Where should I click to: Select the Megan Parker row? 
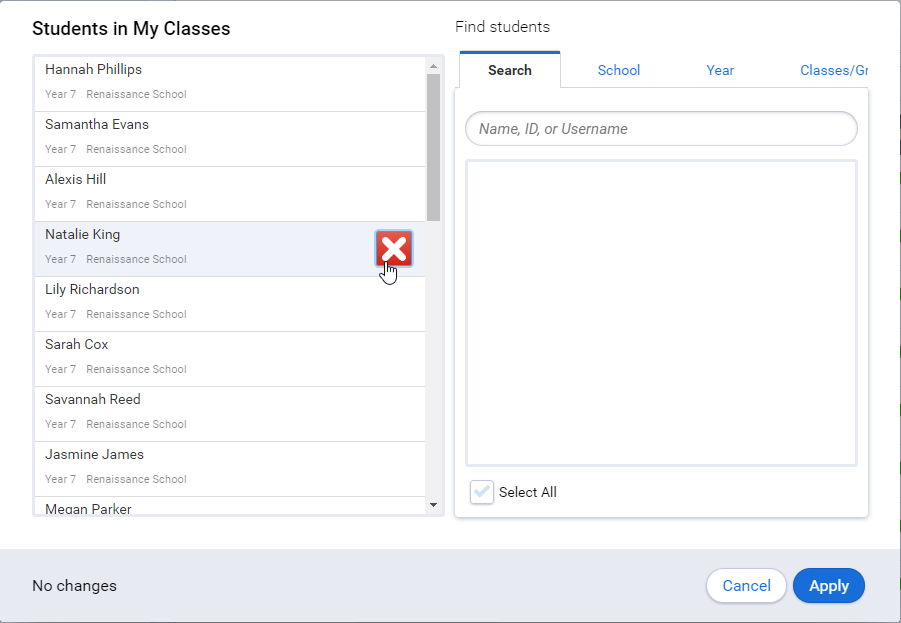pyautogui.click(x=230, y=506)
